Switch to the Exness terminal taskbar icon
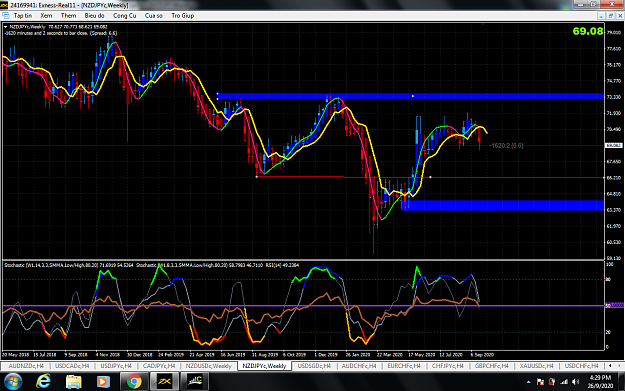 pos(164,382)
